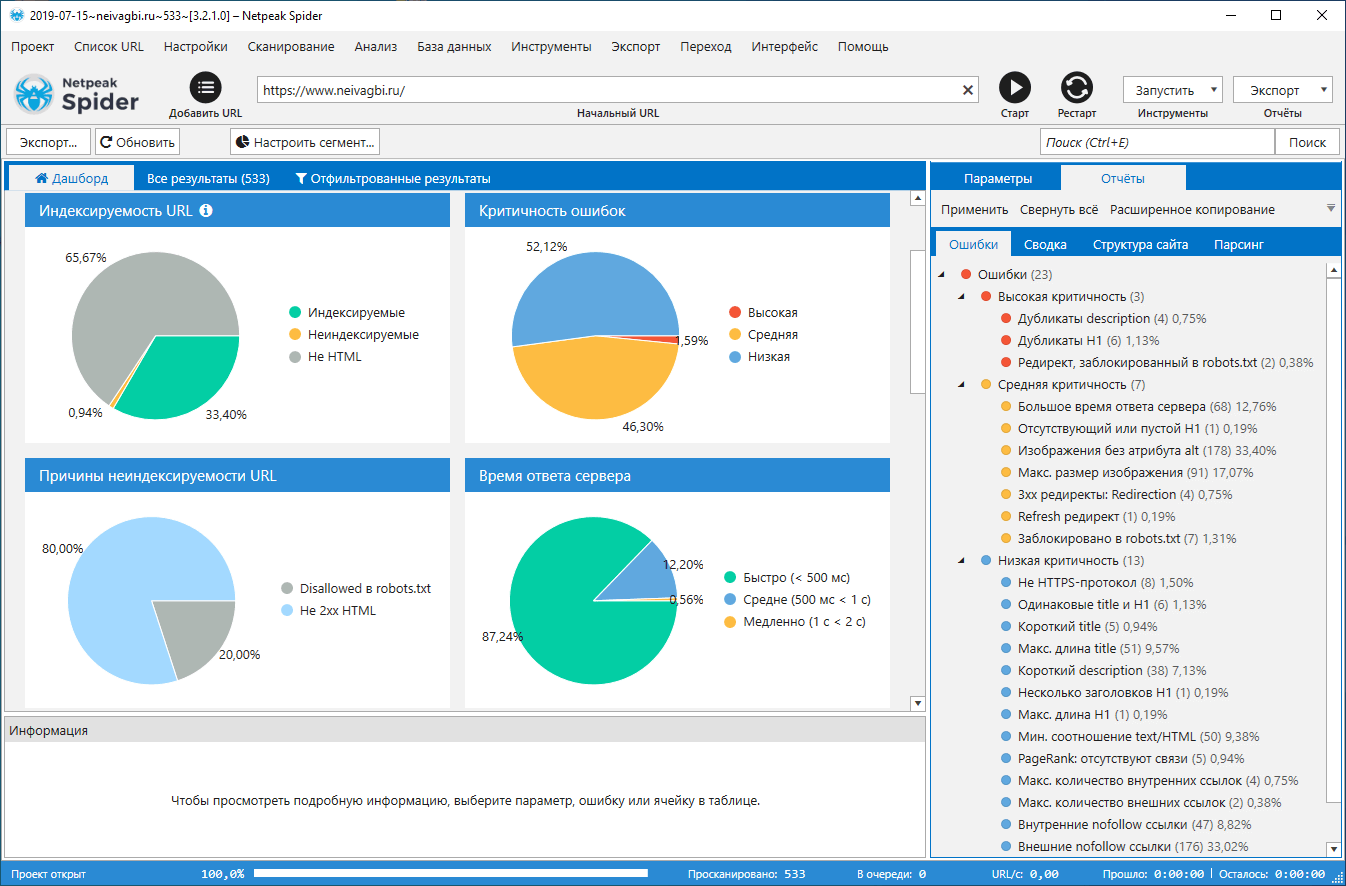Switch to the Параметры tab

pos(997,179)
